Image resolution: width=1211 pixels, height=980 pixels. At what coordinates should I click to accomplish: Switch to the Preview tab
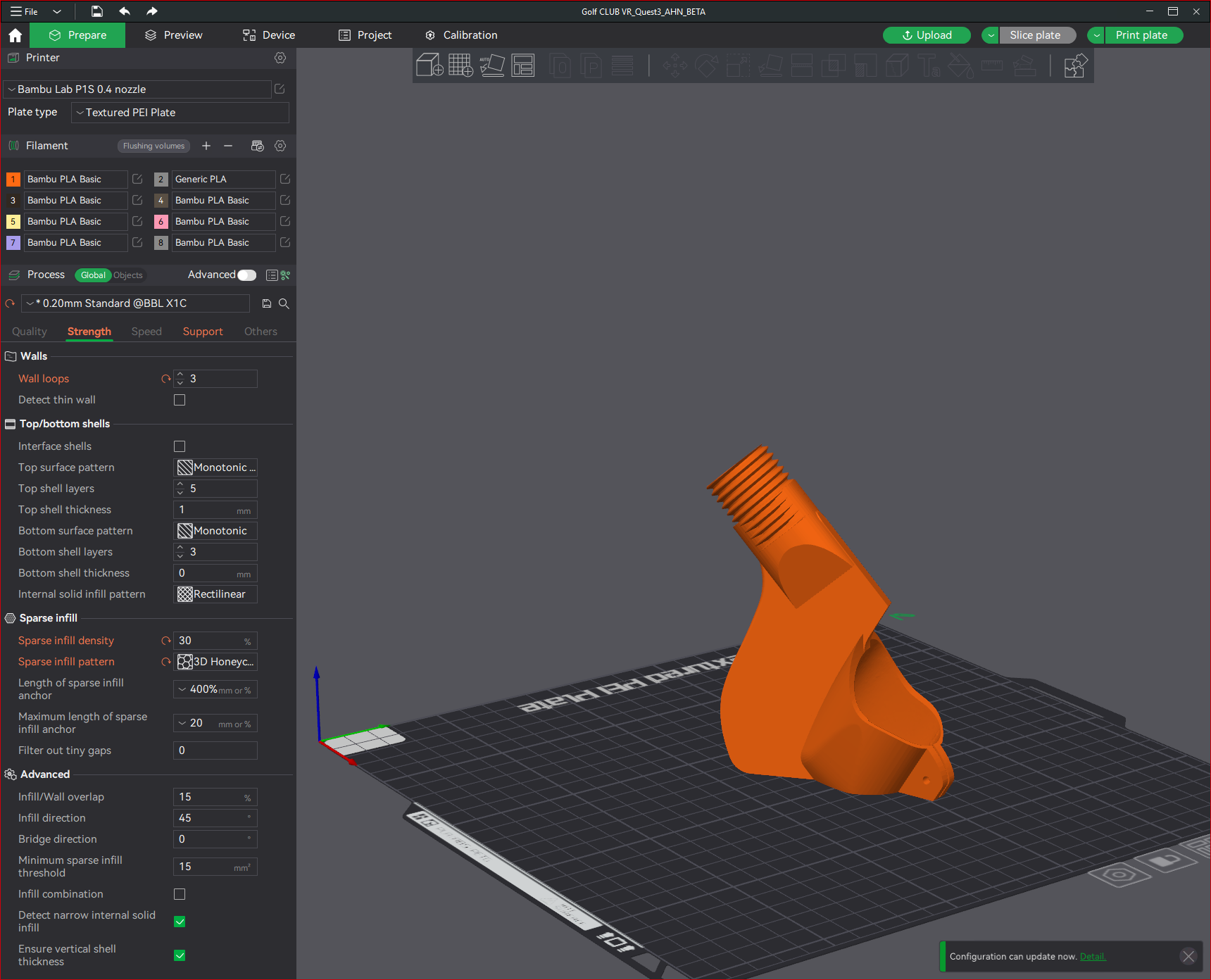pos(173,35)
